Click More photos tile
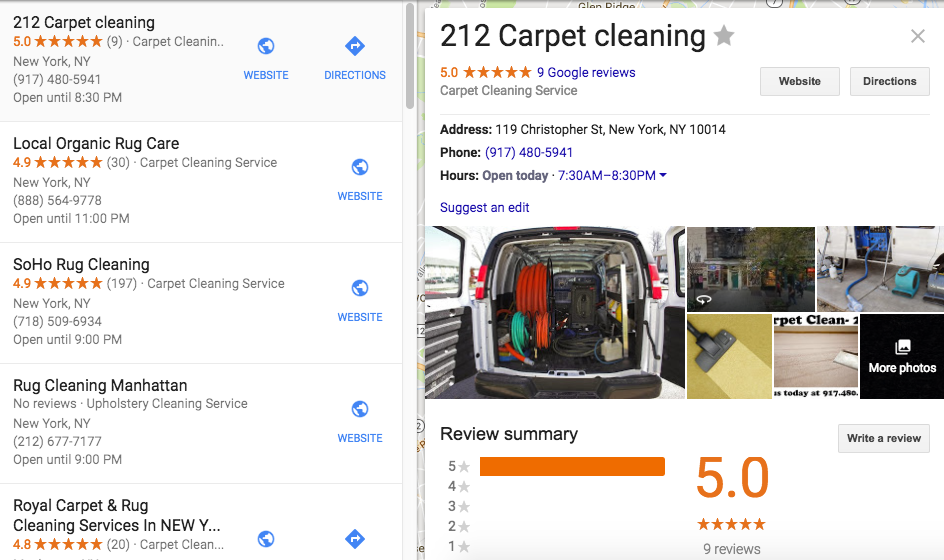Viewport: 944px width, 560px height. coord(902,356)
